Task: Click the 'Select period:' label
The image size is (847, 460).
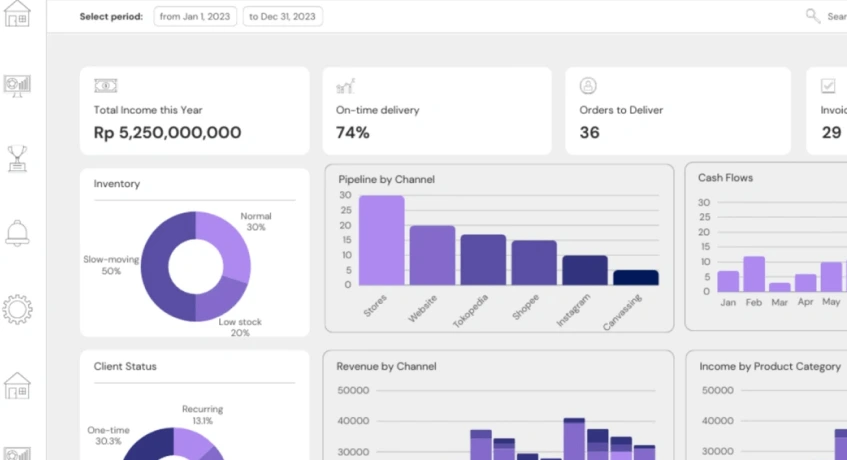Action: [111, 17]
